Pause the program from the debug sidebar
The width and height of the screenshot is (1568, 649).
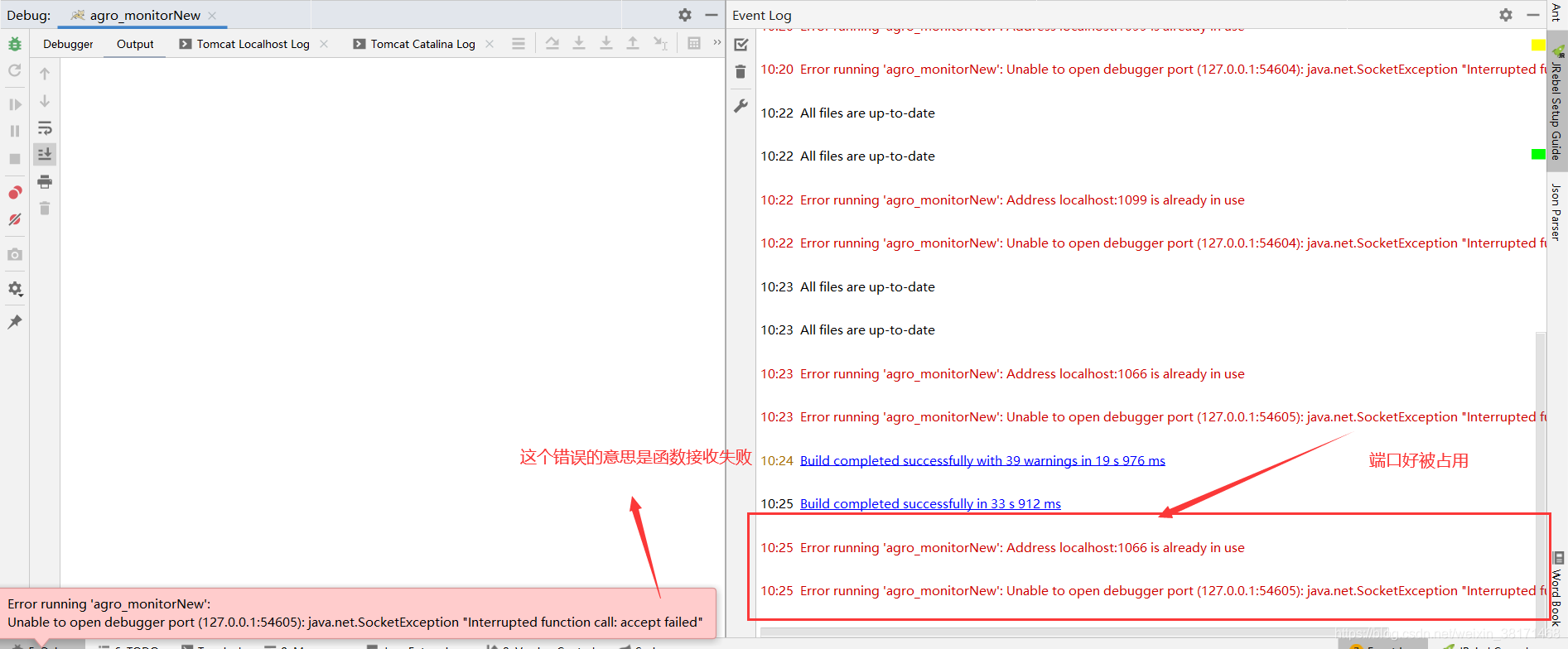point(15,131)
